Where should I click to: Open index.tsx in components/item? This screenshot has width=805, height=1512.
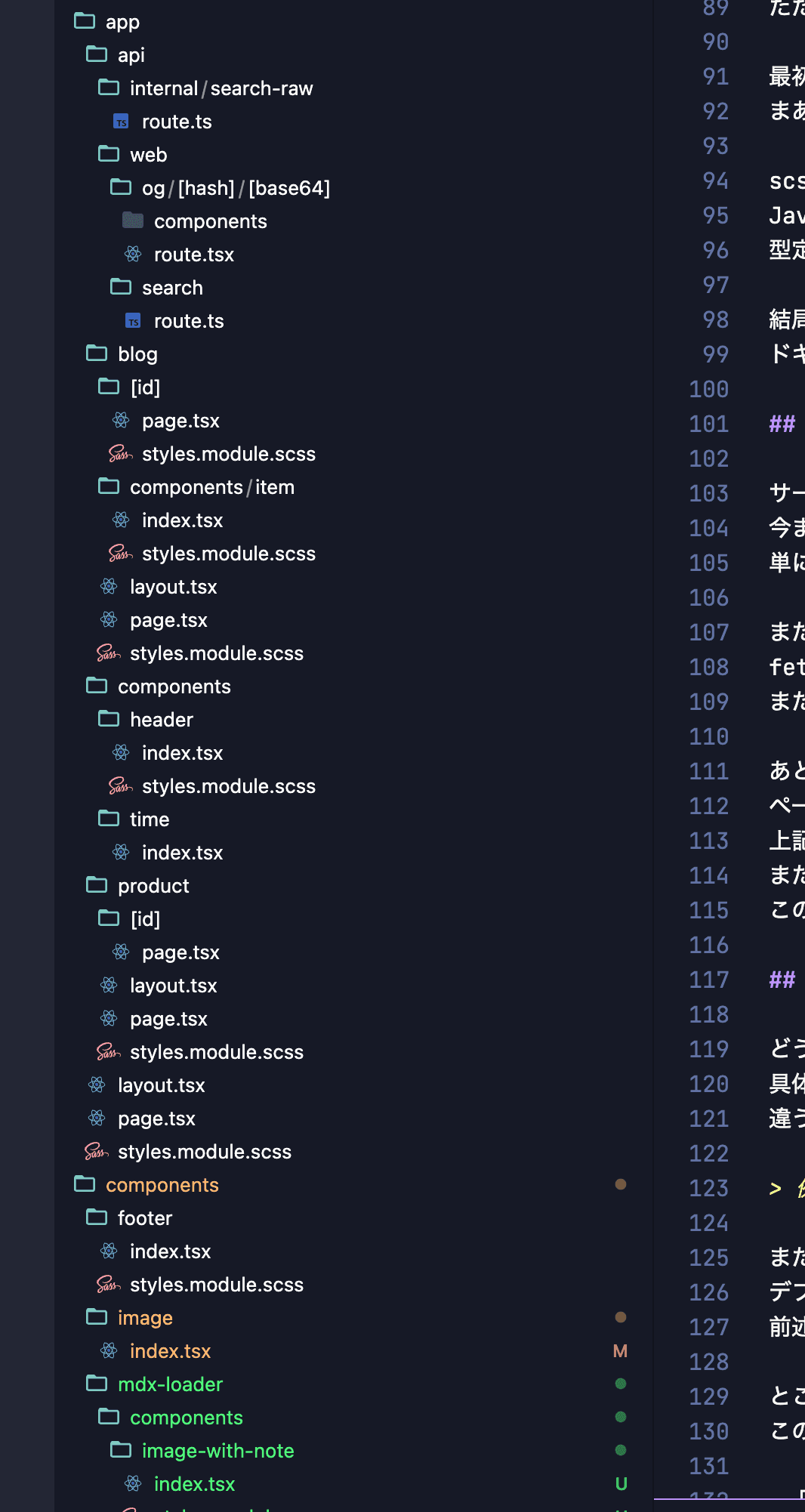tap(182, 520)
